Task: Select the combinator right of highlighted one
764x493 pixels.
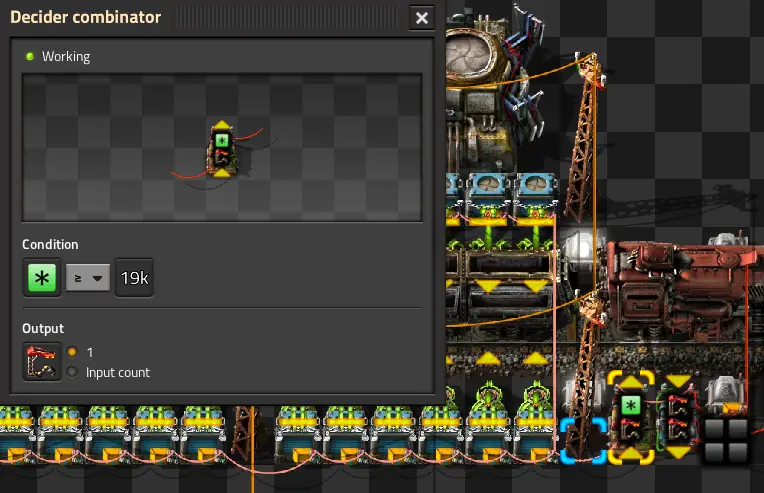Action: (x=678, y=417)
